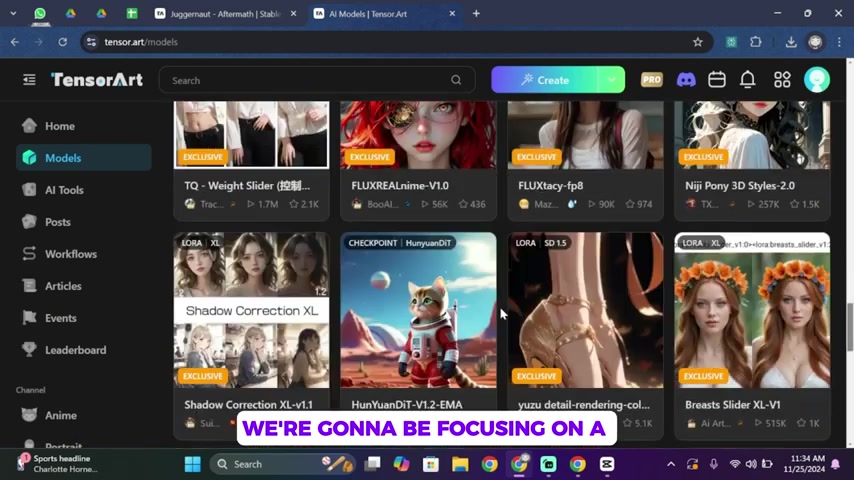
Task: Open Microsoft Store from taskbar
Action: tap(431, 464)
